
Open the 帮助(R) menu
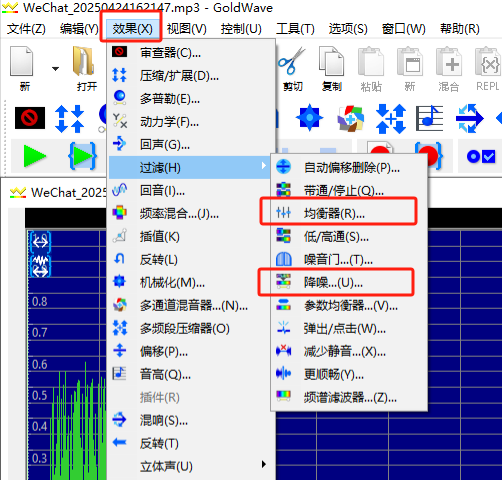point(460,29)
